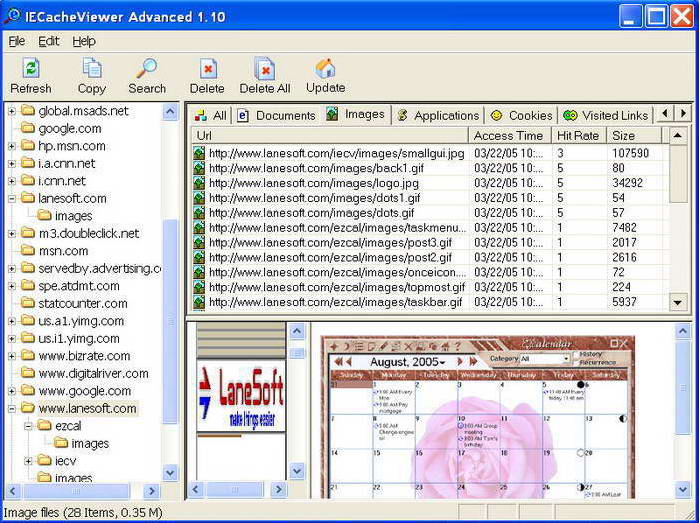Select the servedby.advertising folder
700x523 pixels.
[x=99, y=268]
